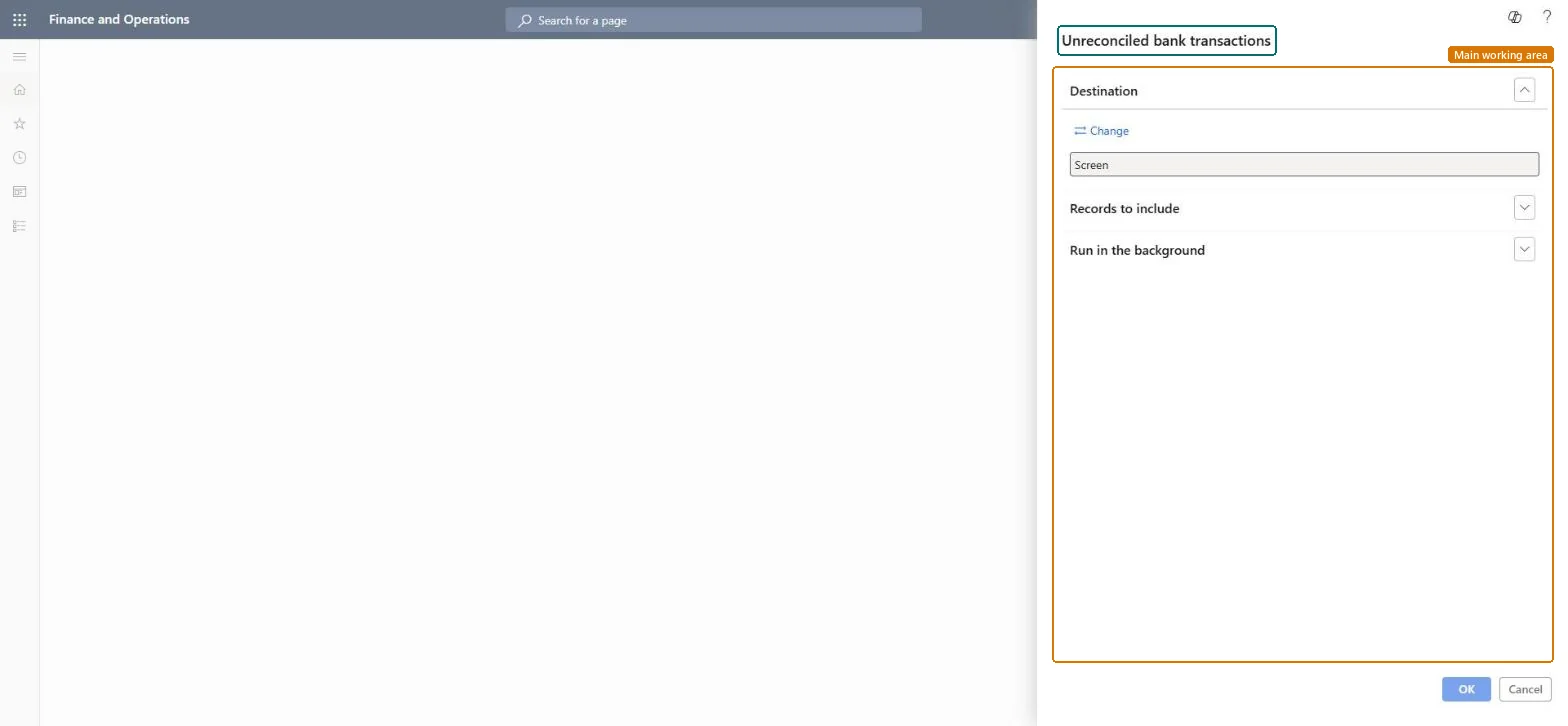Image resolution: width=1568 pixels, height=726 pixels.
Task: Open Modules list icon in sidebar
Action: (19, 226)
